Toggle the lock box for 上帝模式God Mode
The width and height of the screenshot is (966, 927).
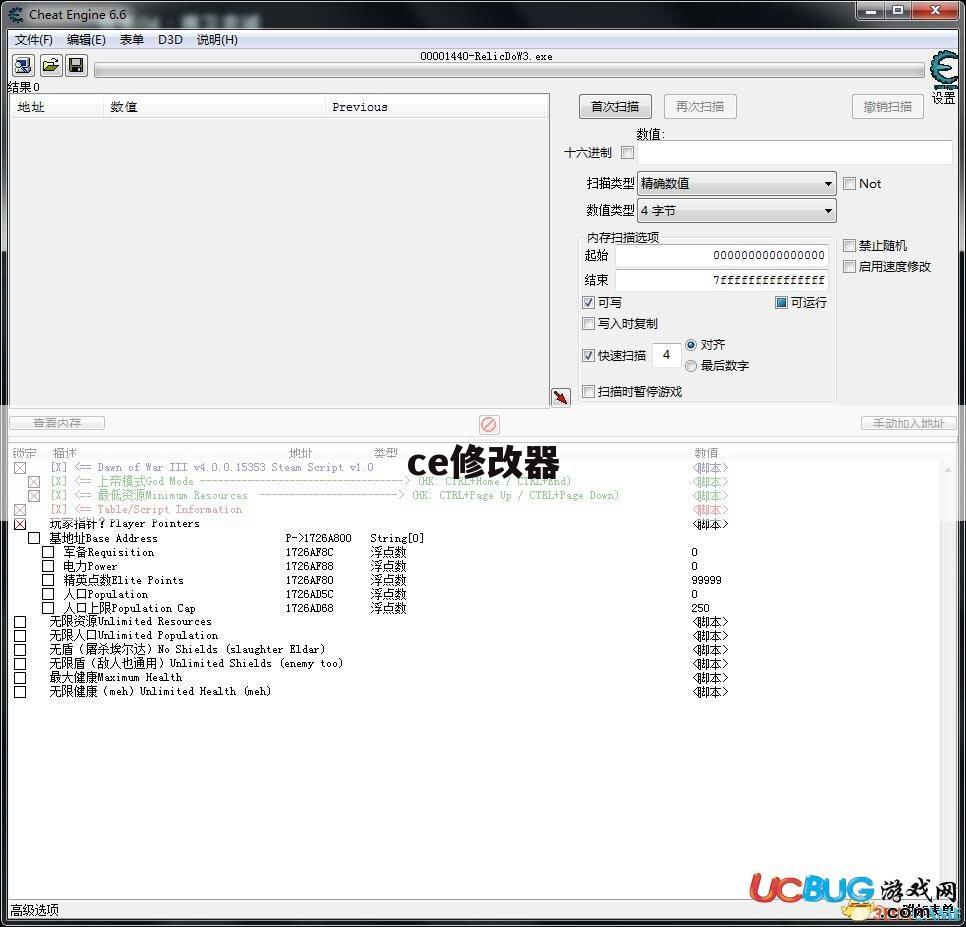(x=34, y=482)
